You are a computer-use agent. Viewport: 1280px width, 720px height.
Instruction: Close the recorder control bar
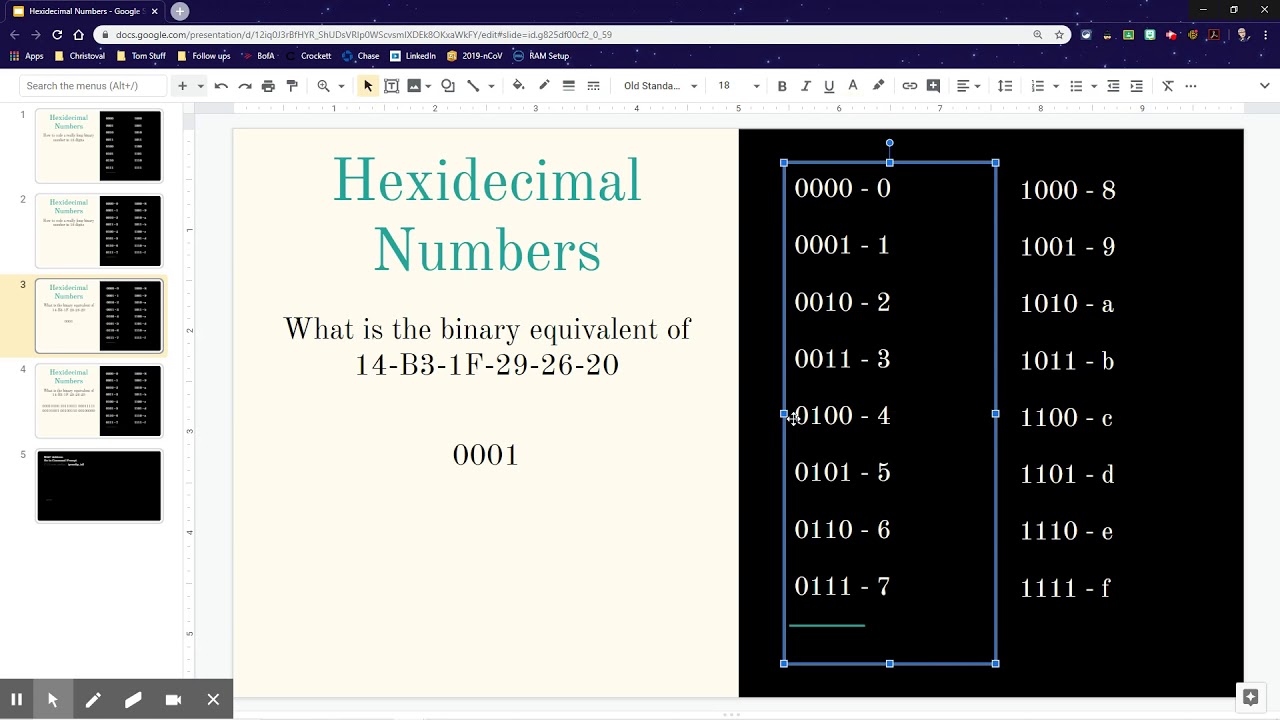[x=213, y=700]
